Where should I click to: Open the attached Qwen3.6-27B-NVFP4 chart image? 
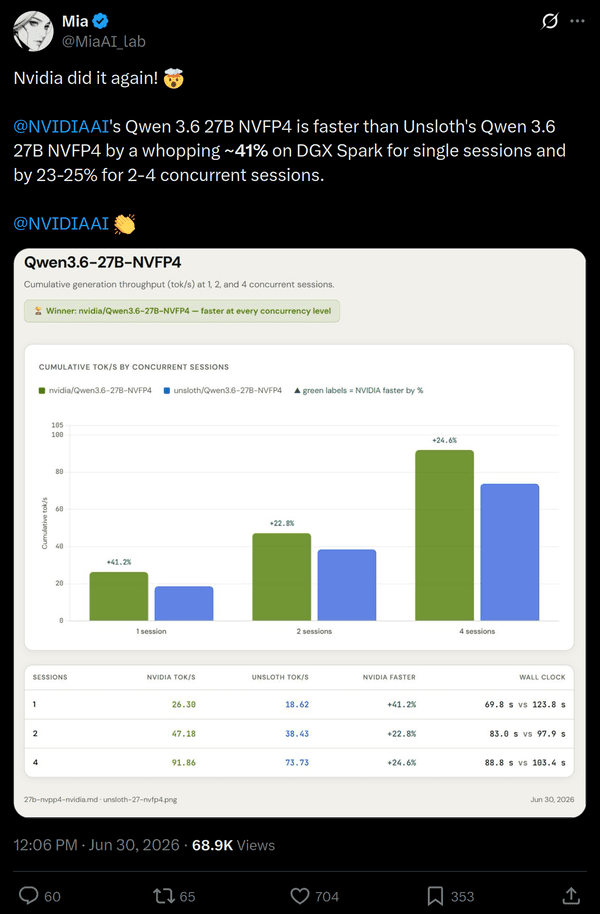[x=300, y=533]
